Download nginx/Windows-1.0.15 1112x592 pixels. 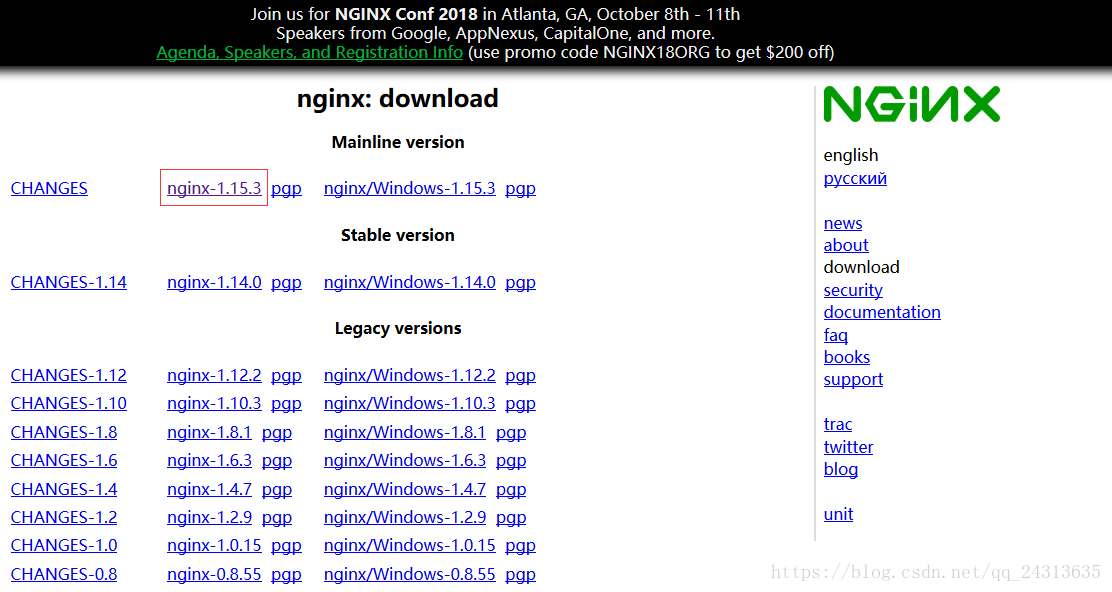click(409, 546)
